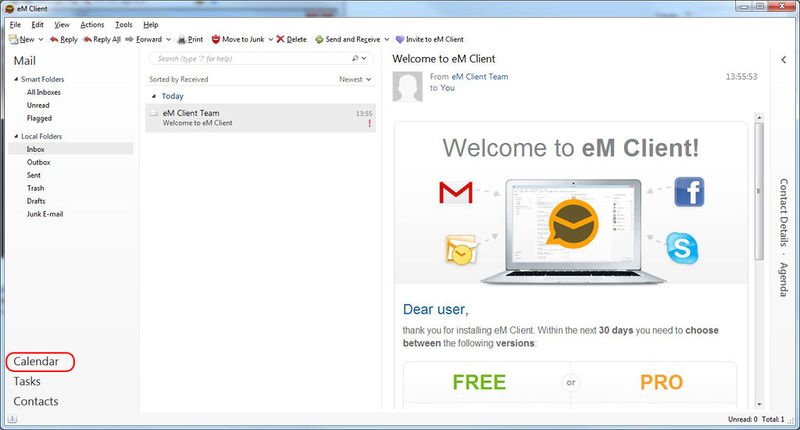The height and width of the screenshot is (430, 800).
Task: Open the Trash folder
Action: point(36,188)
